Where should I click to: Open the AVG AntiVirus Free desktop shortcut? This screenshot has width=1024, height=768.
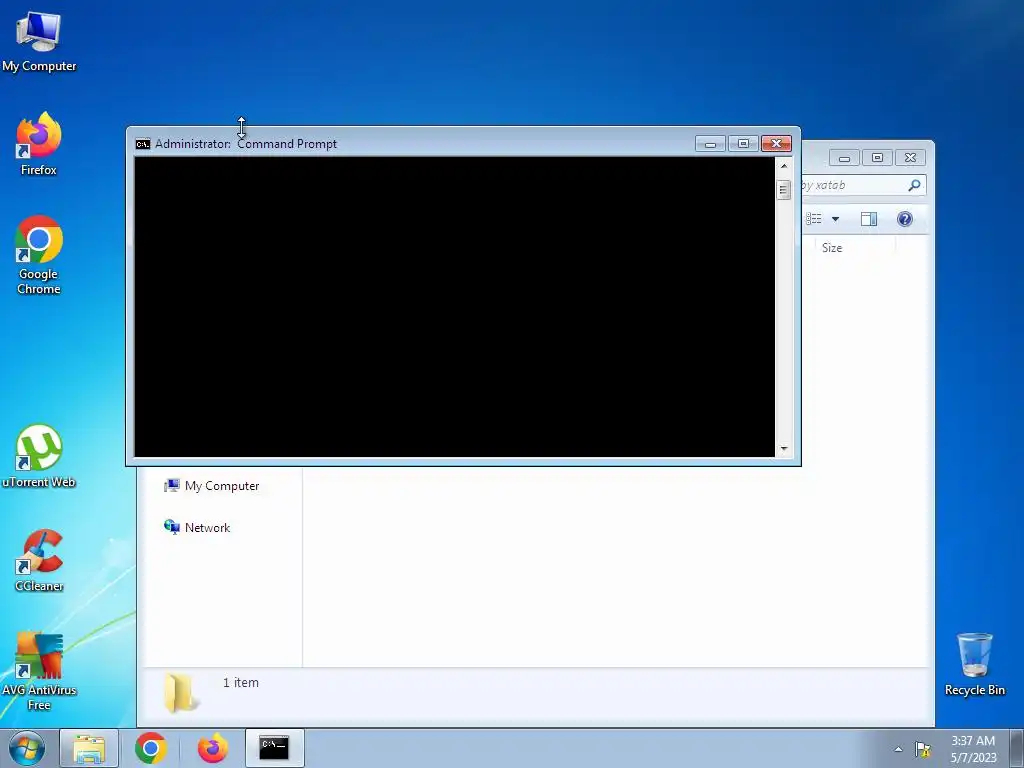39,671
